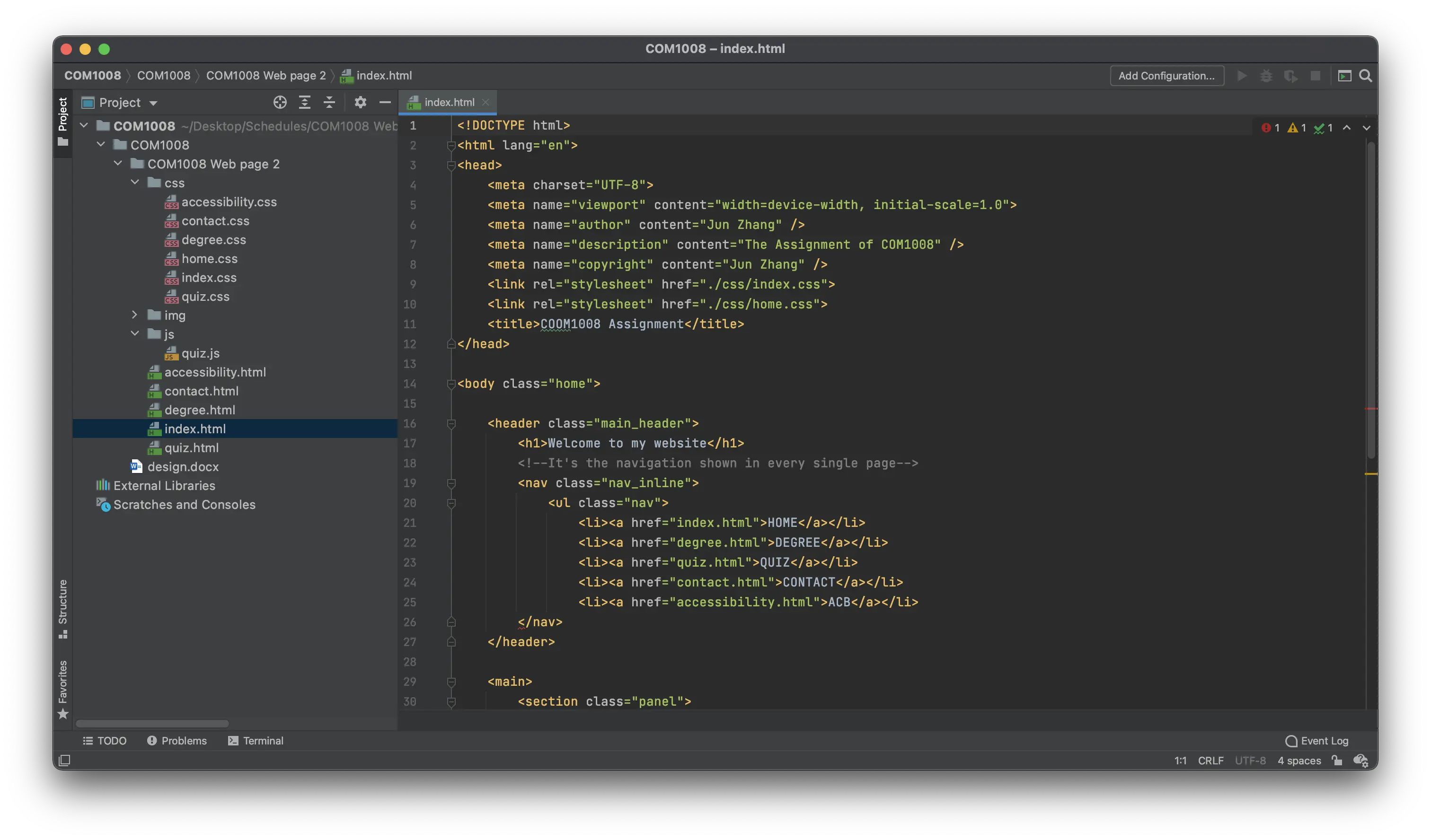Click the Debug bug icon

point(1266,76)
